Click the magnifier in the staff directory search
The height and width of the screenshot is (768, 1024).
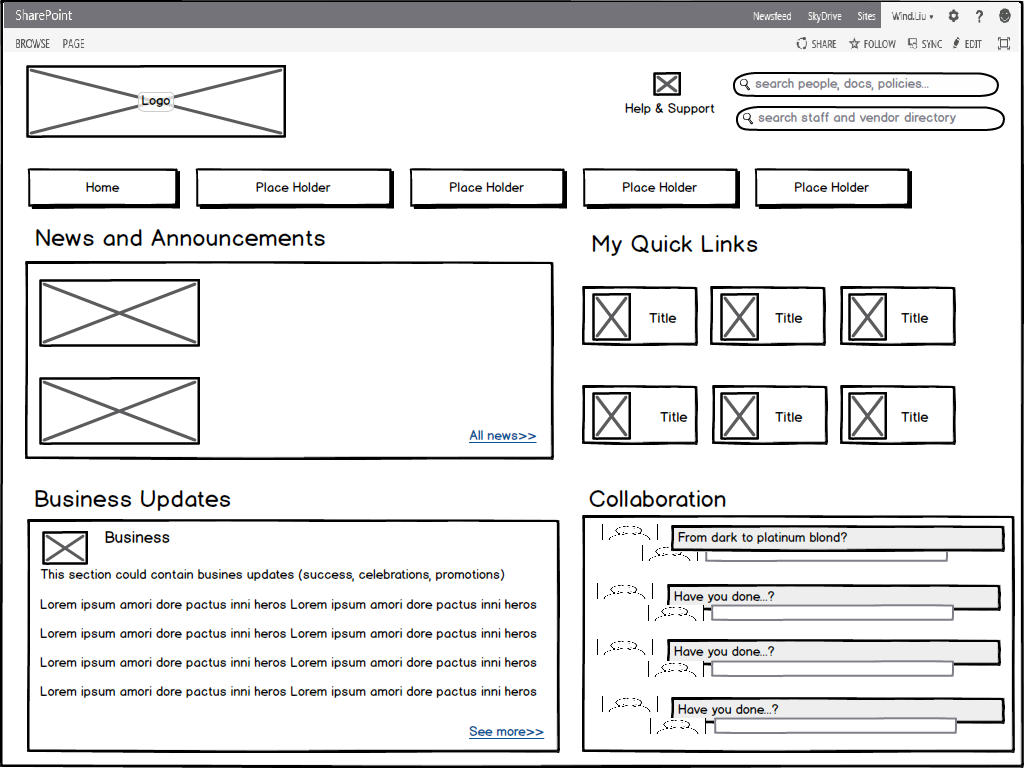pos(748,119)
